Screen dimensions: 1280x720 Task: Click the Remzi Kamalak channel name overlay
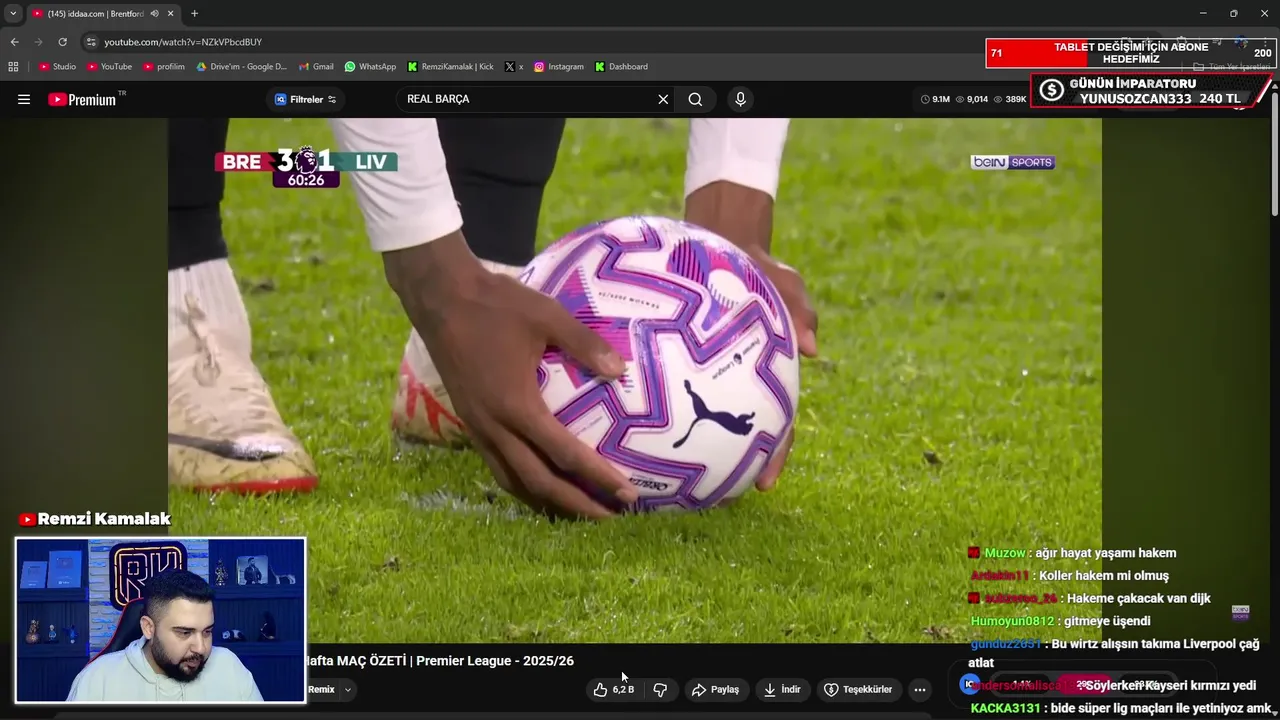tap(95, 519)
